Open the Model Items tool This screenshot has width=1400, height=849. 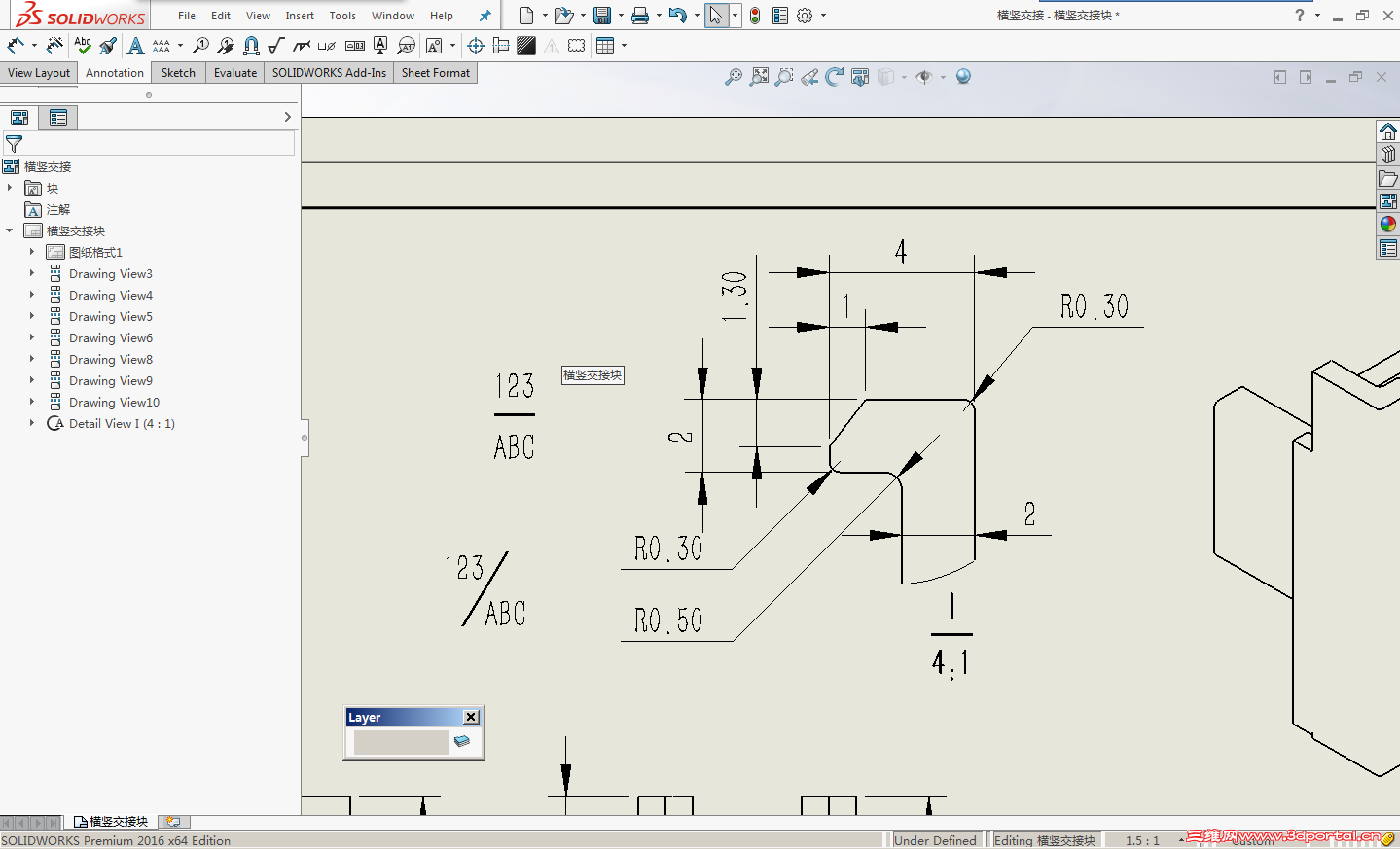[x=54, y=46]
